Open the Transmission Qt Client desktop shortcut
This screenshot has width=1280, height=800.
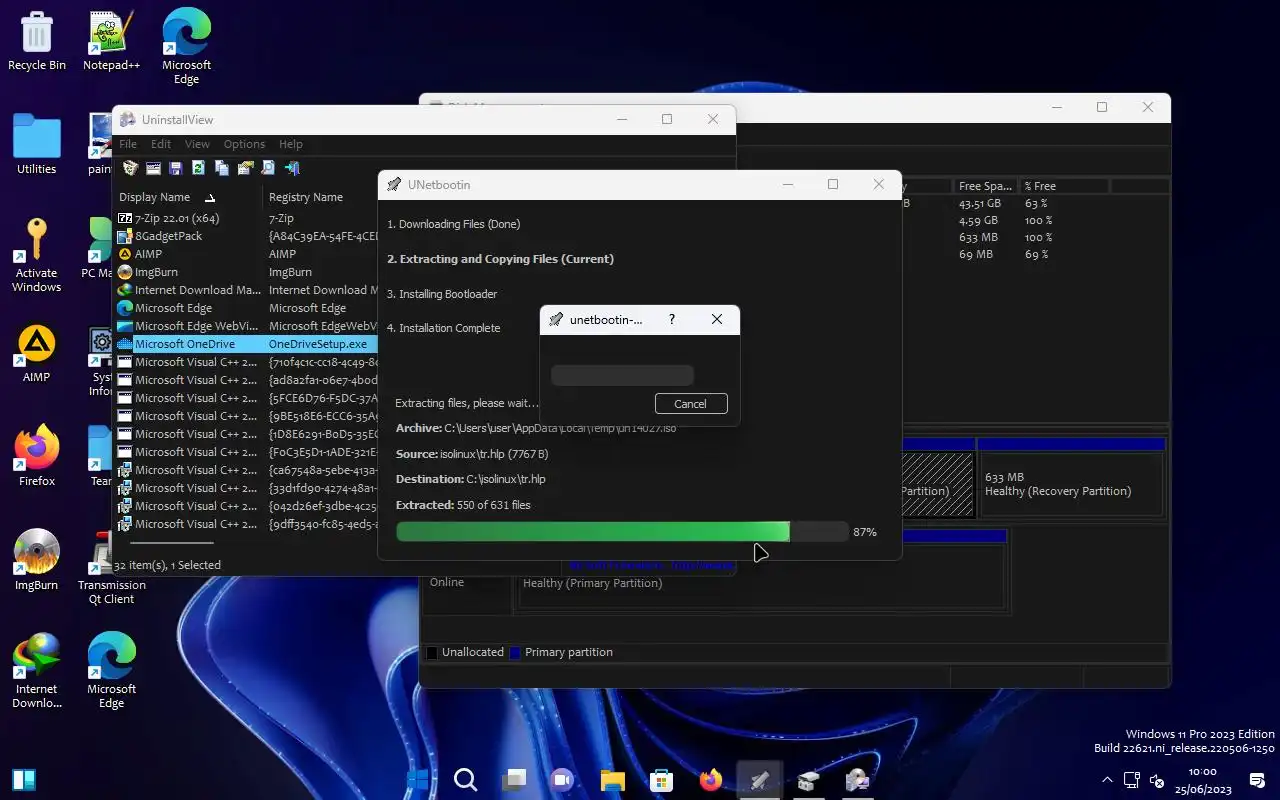[x=111, y=568]
